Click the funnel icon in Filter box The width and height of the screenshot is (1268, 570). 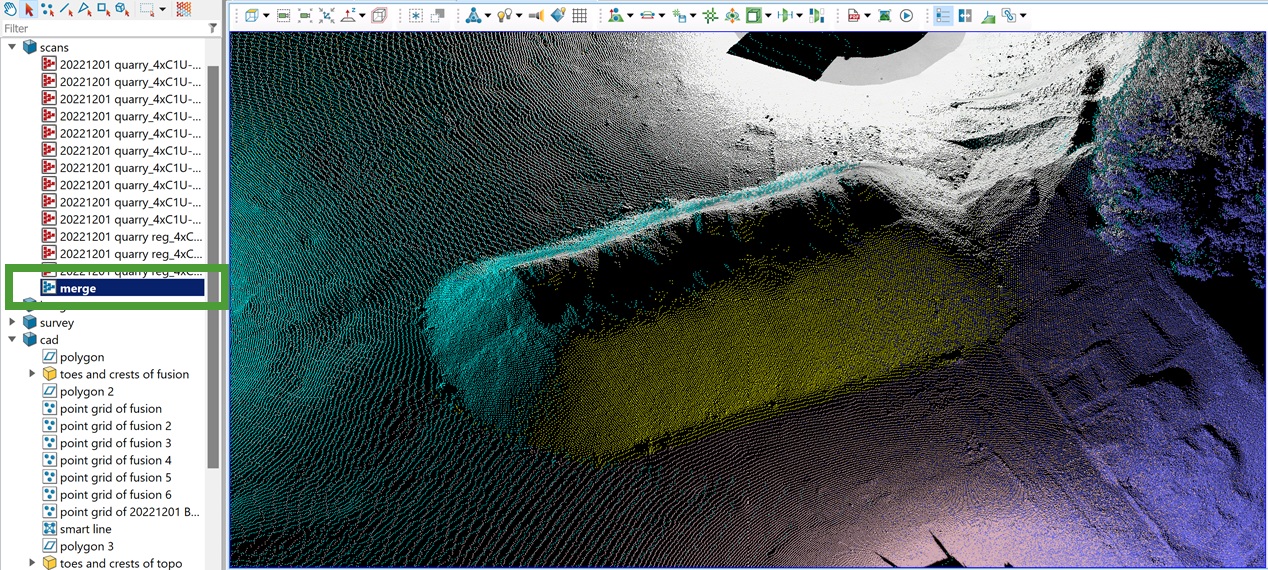212,29
